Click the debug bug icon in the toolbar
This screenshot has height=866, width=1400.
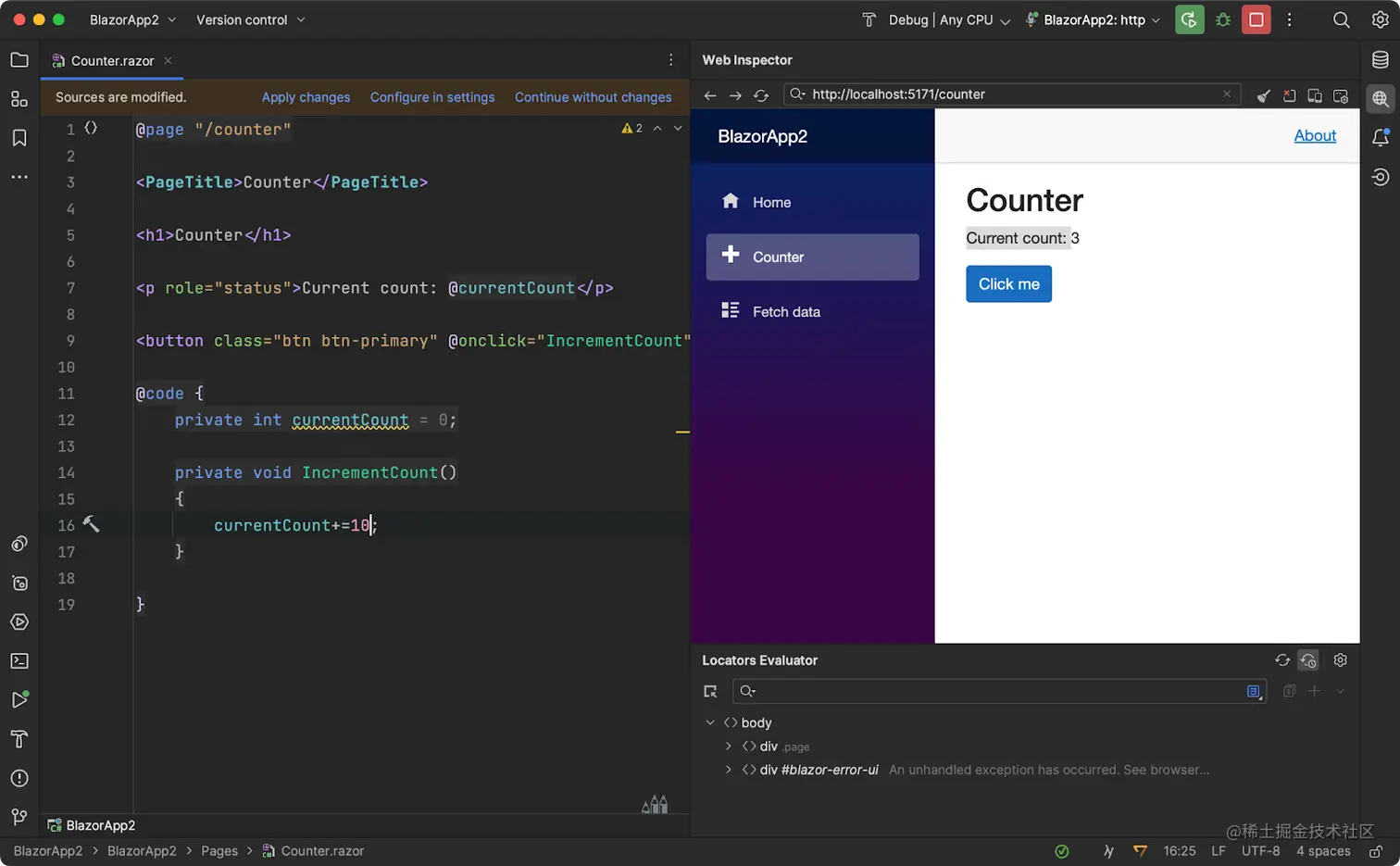click(x=1222, y=19)
